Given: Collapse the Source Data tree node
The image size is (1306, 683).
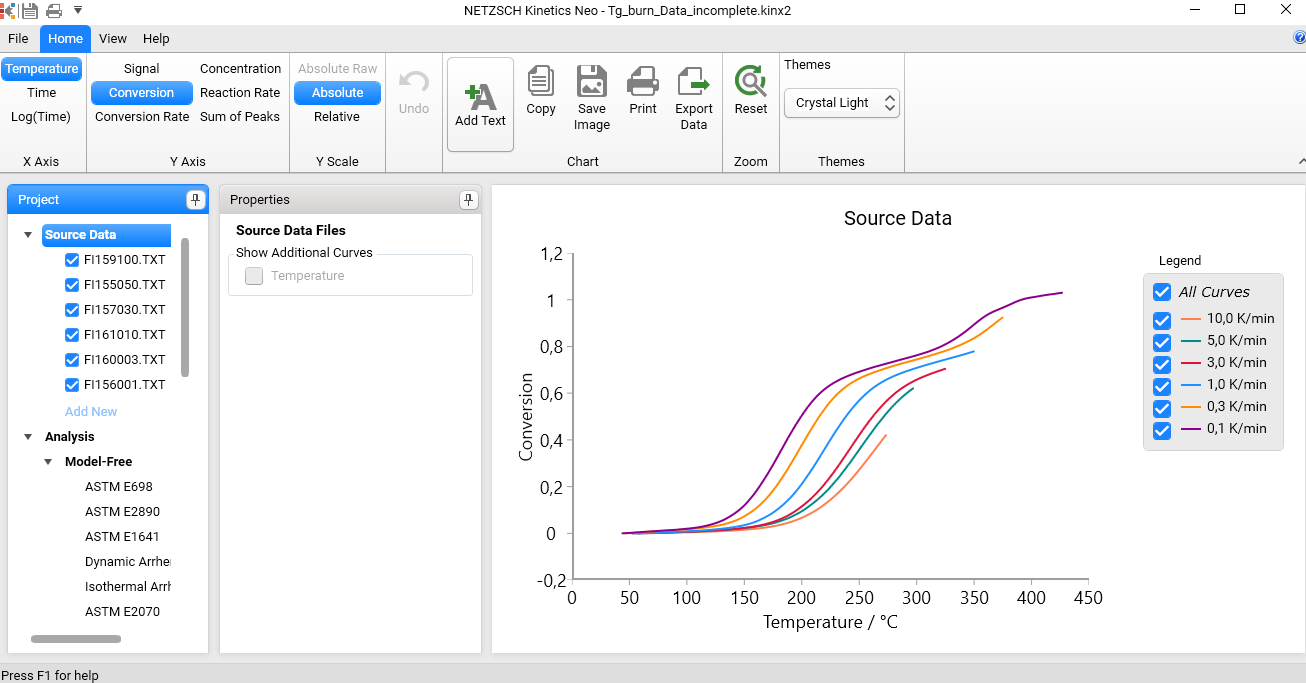Looking at the screenshot, I should (27, 234).
